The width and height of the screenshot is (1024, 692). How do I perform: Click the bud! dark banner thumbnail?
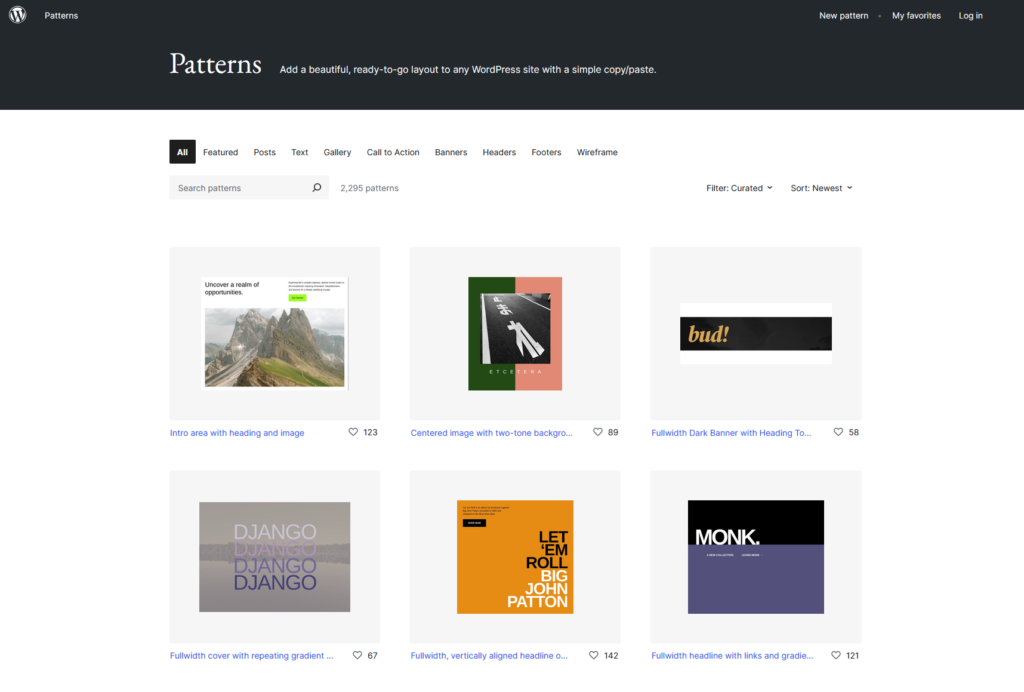coord(756,334)
